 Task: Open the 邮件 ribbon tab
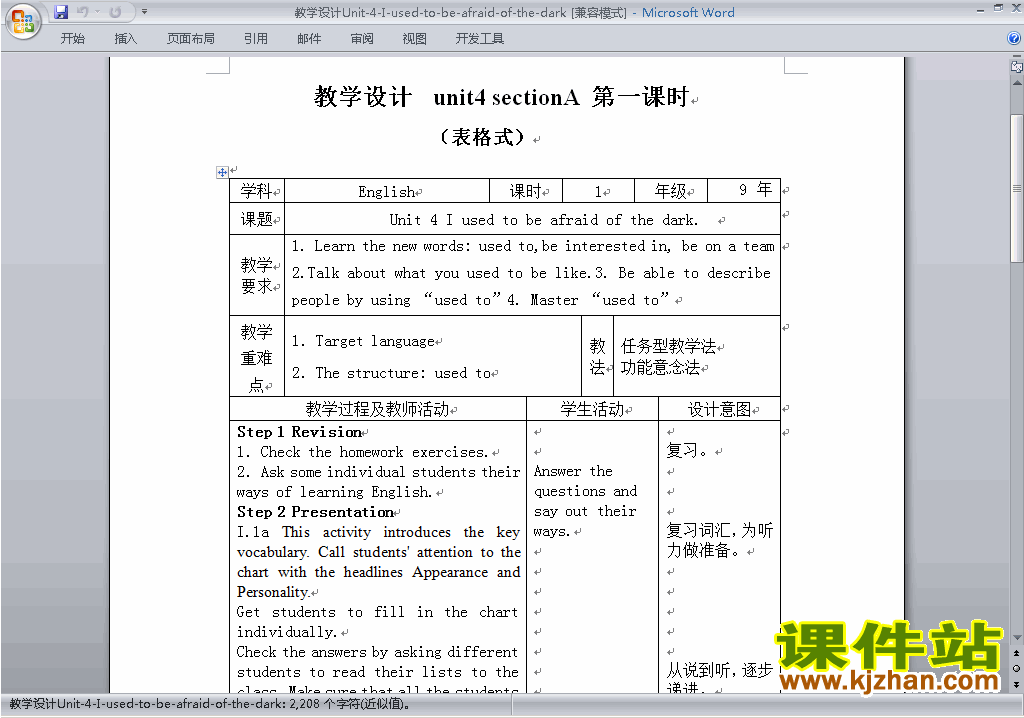[x=309, y=39]
